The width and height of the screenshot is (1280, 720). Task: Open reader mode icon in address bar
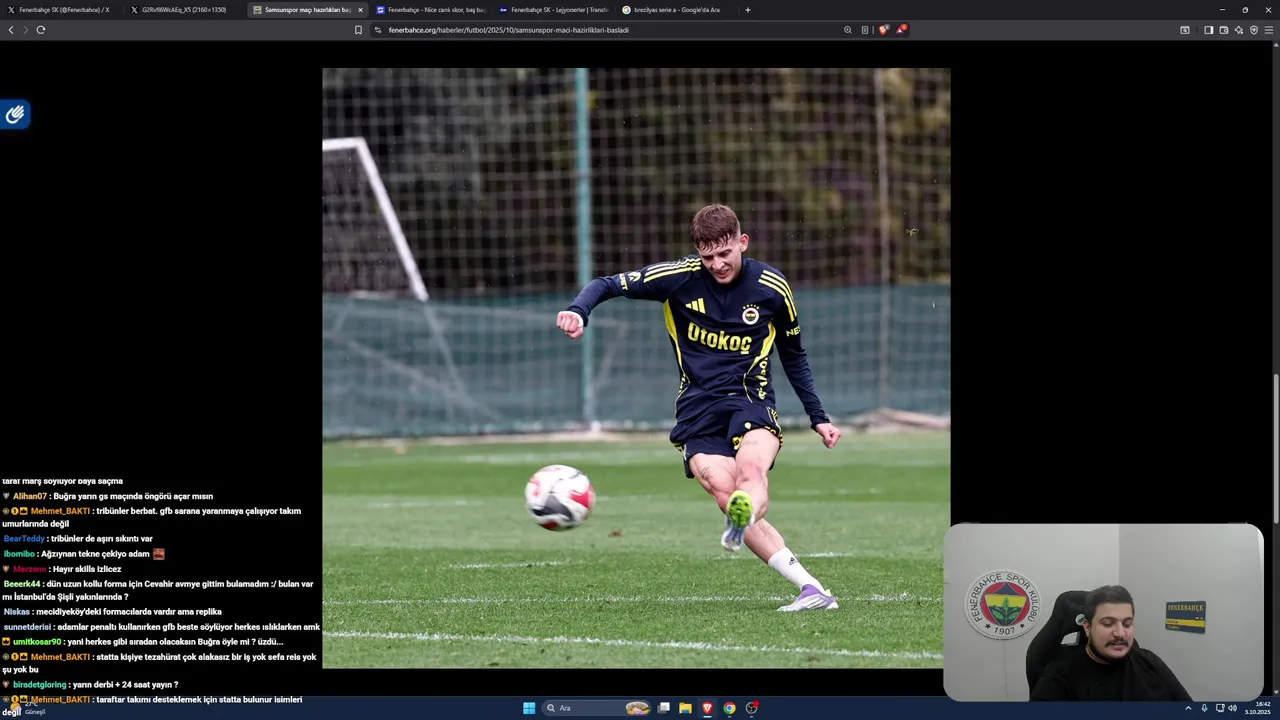(x=865, y=30)
